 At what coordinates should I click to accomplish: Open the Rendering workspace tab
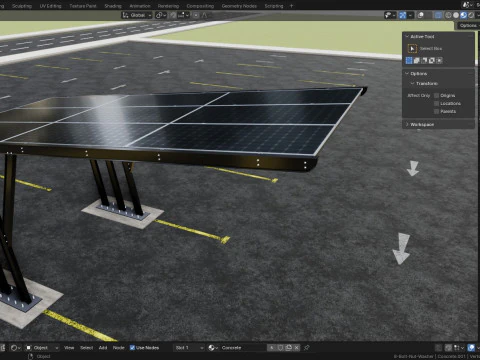(x=168, y=6)
